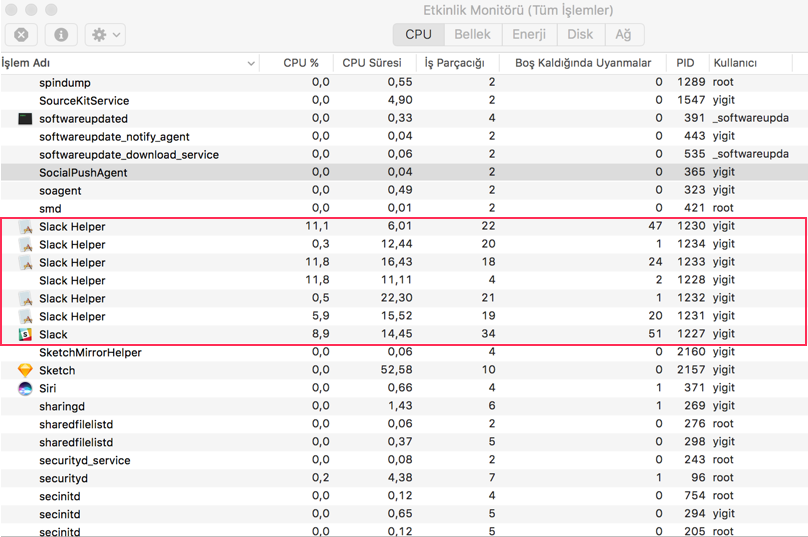Viewport: 808px width, 537px height.
Task: Click wakeups value 47 for Slack Helper
Action: (x=655, y=226)
